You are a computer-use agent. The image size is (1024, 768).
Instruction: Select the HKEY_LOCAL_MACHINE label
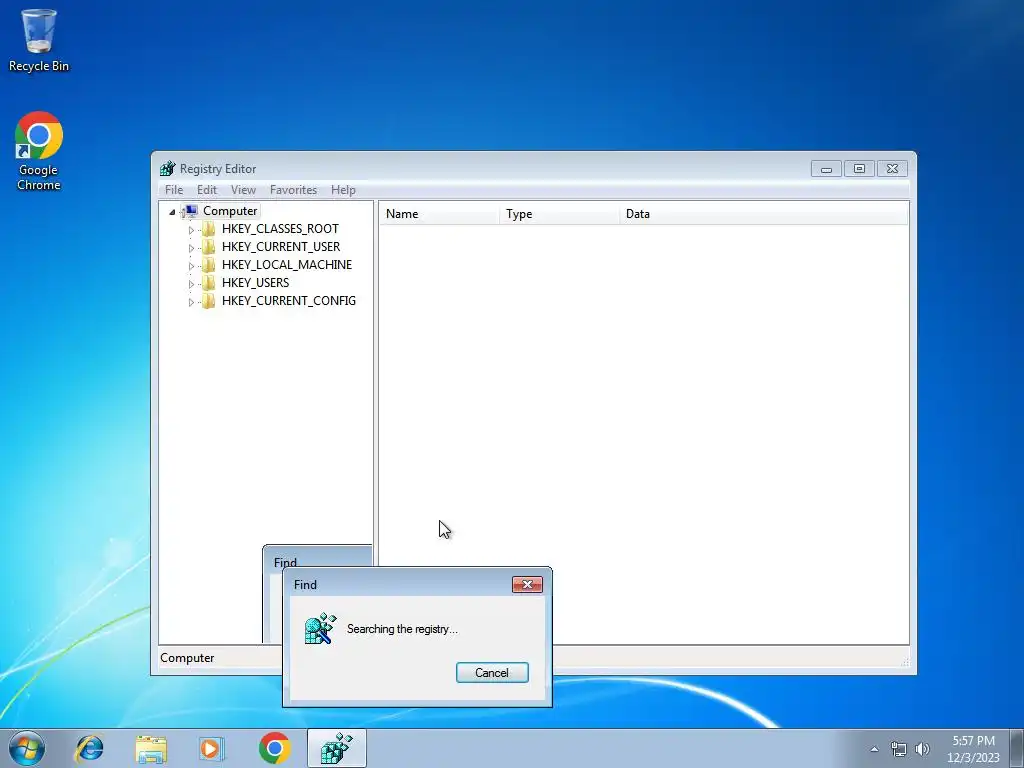tap(287, 264)
